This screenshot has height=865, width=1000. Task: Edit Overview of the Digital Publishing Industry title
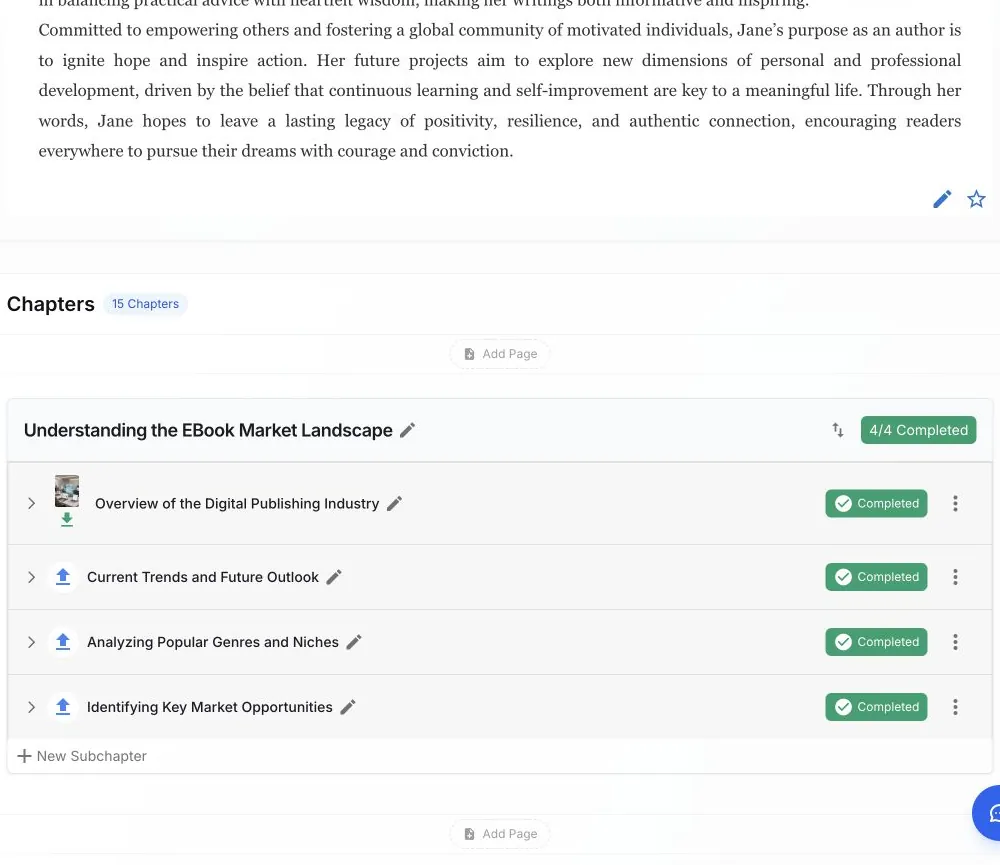(395, 503)
